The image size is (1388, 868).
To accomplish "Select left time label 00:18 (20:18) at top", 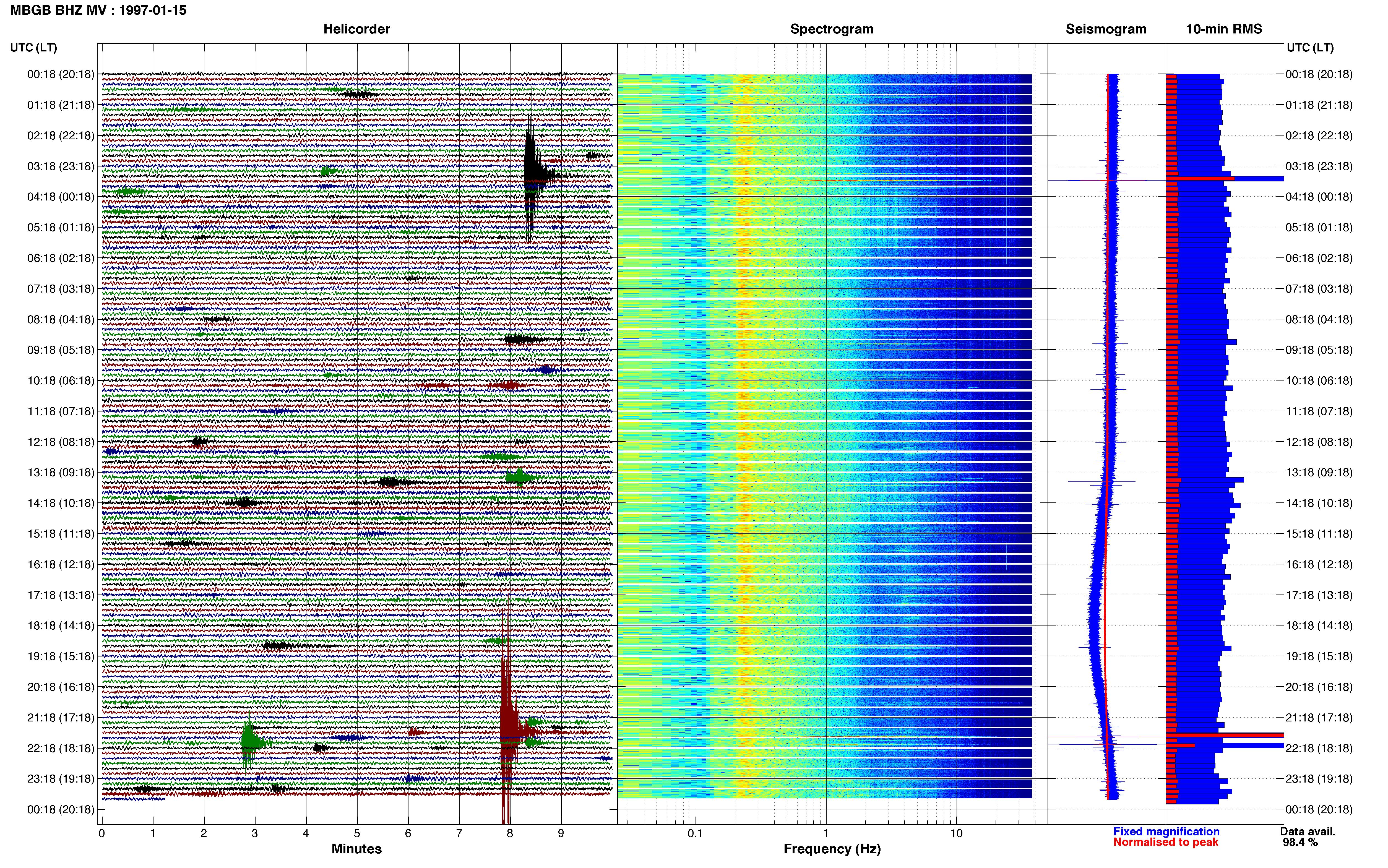I will click(61, 74).
